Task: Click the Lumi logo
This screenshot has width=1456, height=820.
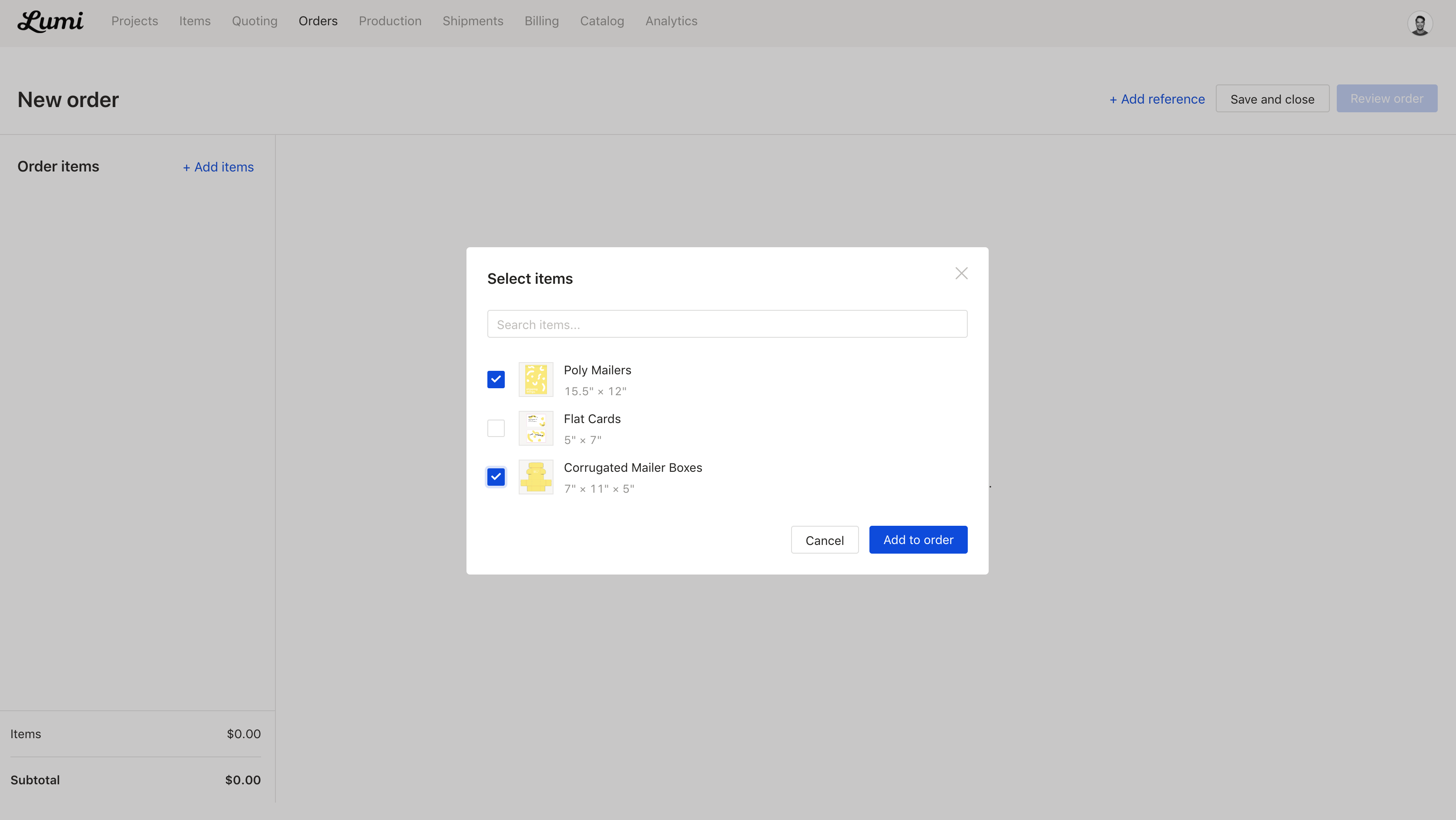Action: pos(50,21)
